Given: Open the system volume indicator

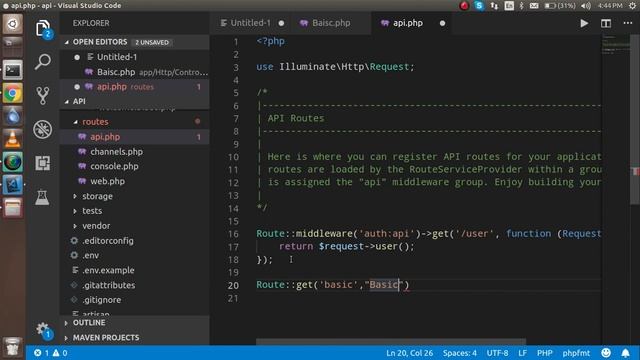Looking at the screenshot, I should coord(586,6).
